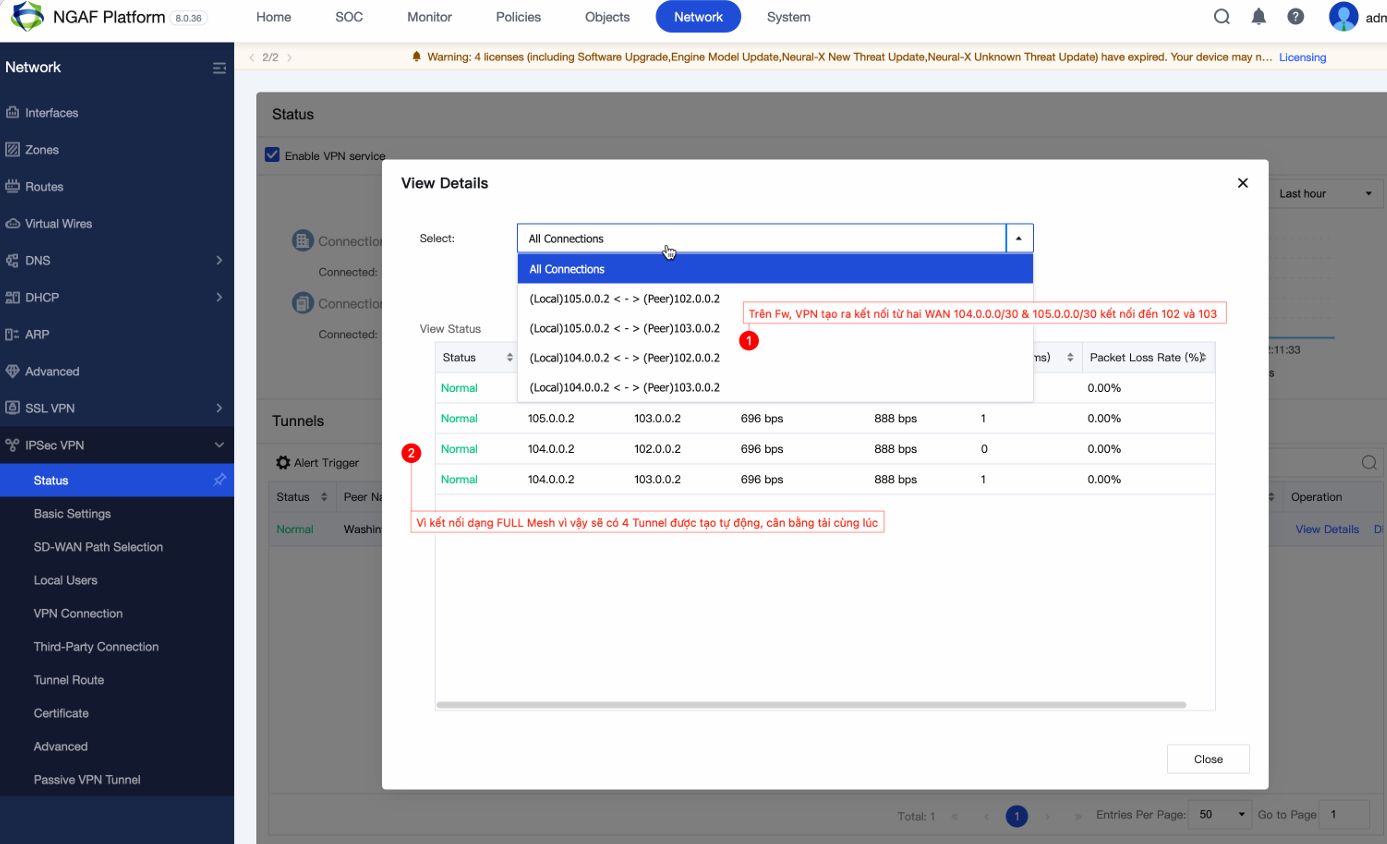Click the horizontal scrollbar in View Status table
Viewport: 1387px width, 844px height.
coord(811,705)
